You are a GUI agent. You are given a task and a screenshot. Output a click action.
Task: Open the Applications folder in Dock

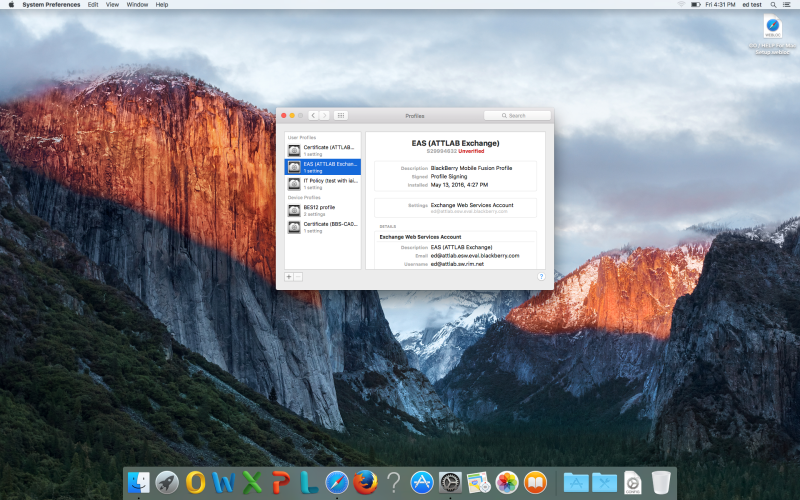click(x=576, y=482)
